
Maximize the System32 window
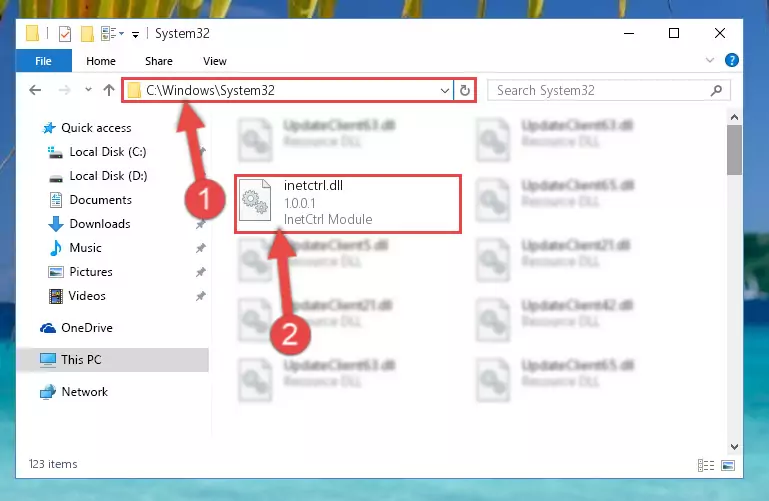(x=674, y=33)
